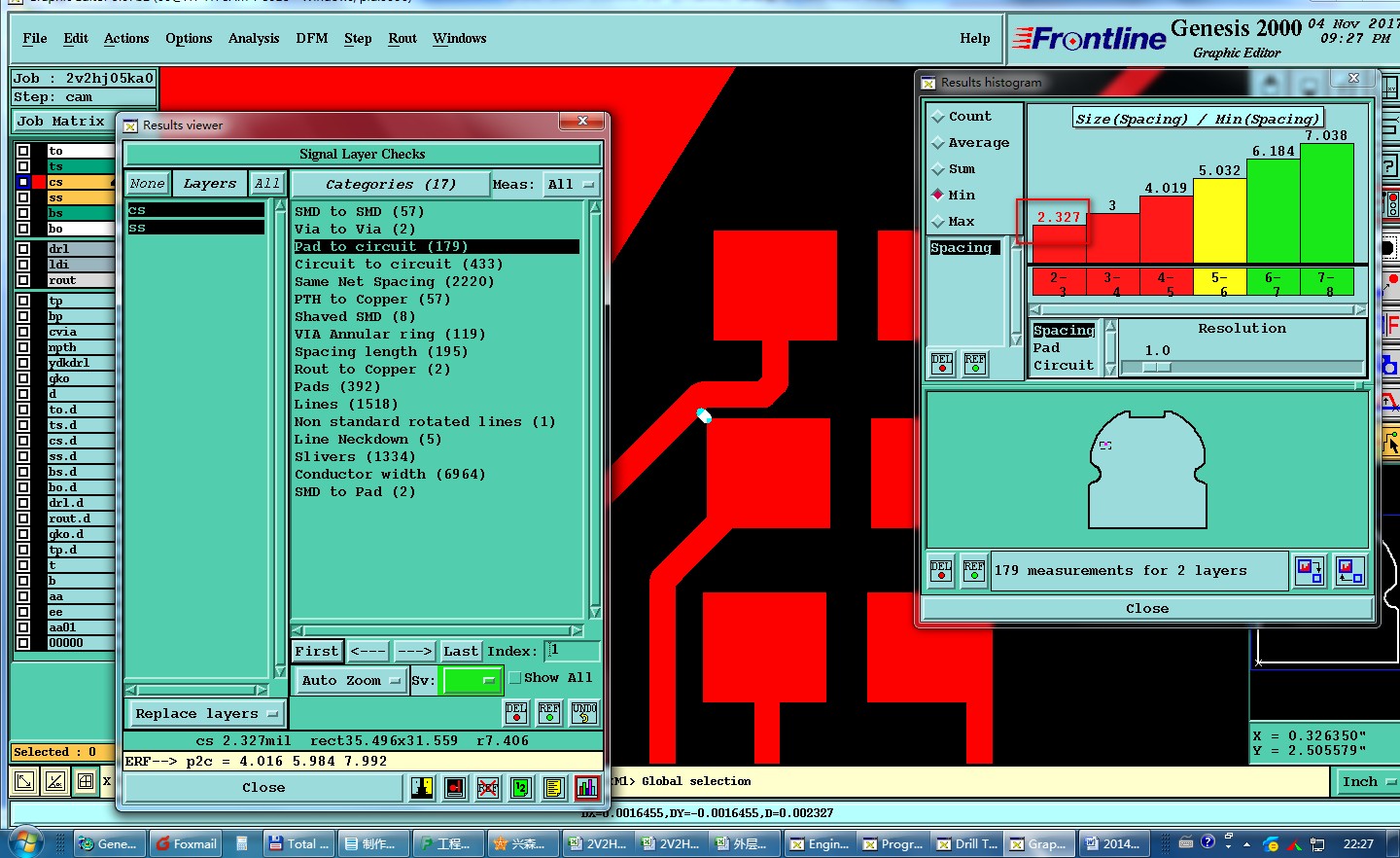Click the Job Matrix button

click(60, 122)
